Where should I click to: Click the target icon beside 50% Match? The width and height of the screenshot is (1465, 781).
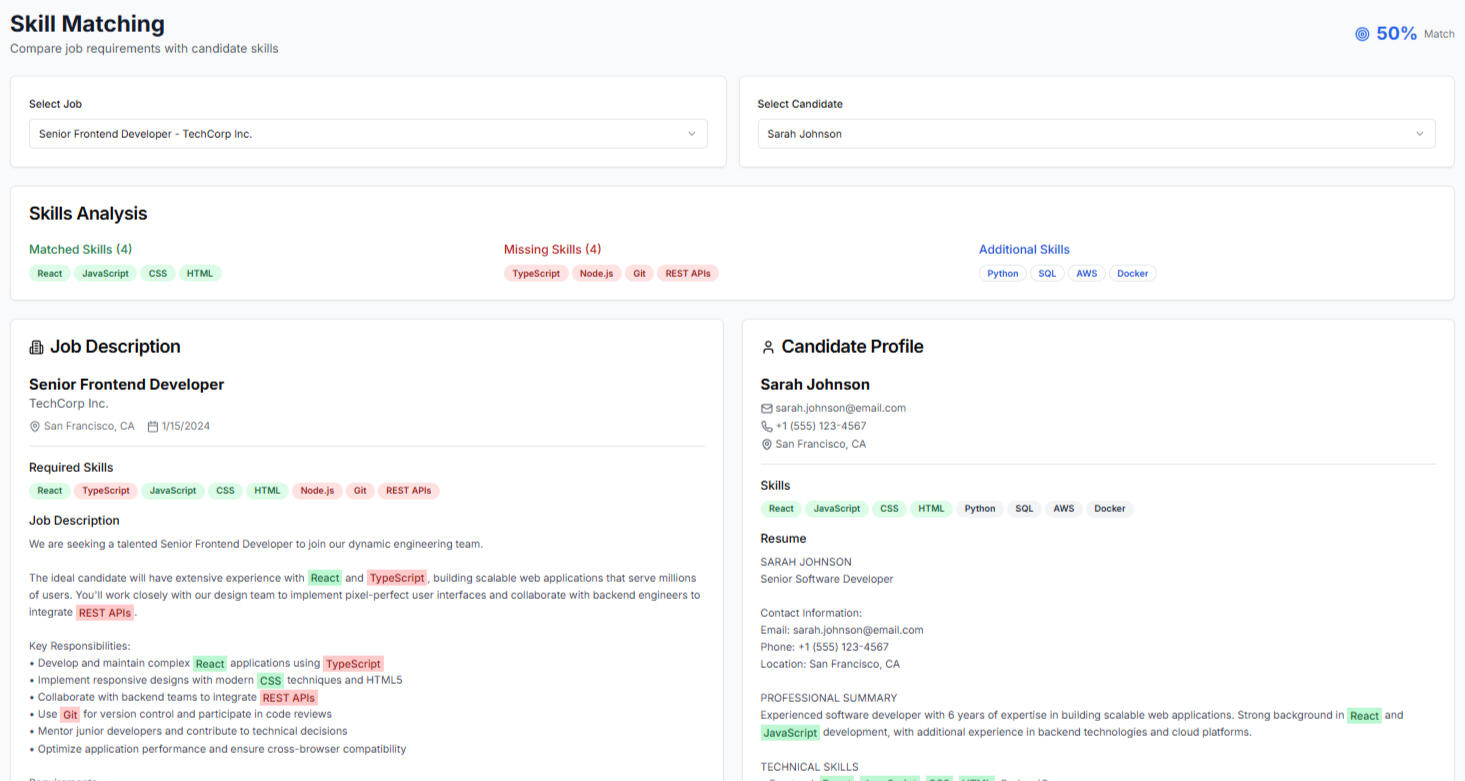coord(1361,34)
